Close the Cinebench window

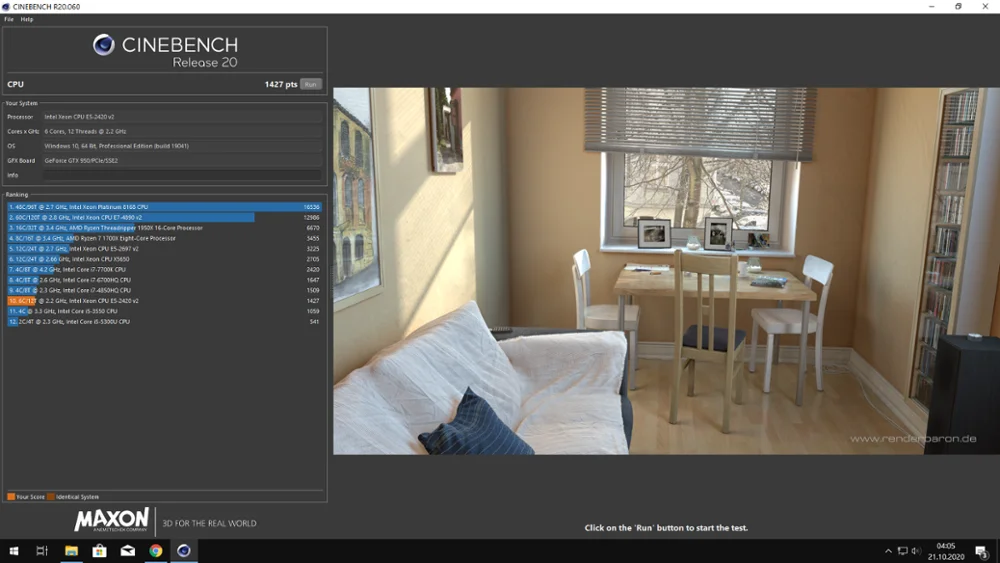(x=985, y=6)
